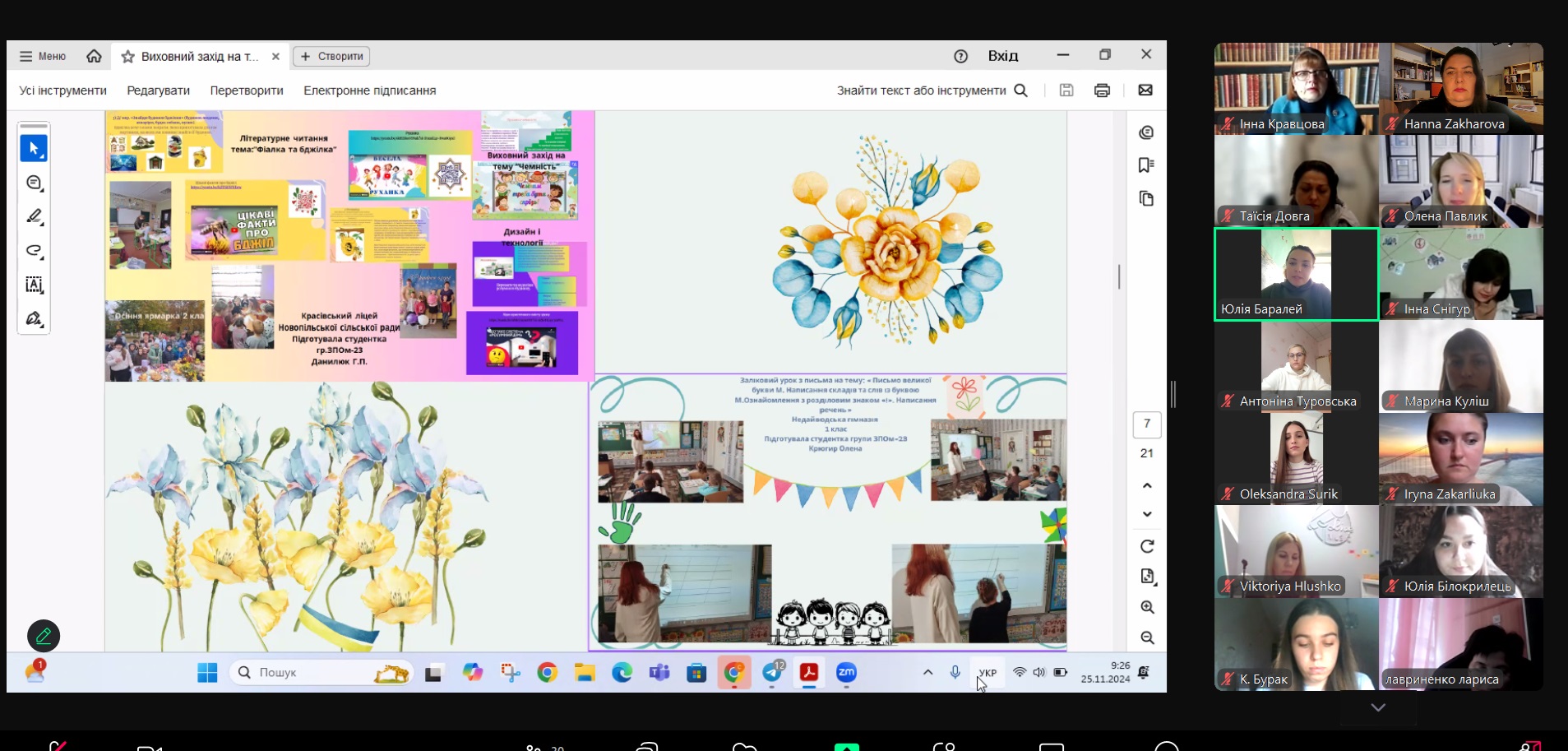The image size is (1568, 751).
Task: Click the green Zoom annotate pencil button
Action: (44, 636)
